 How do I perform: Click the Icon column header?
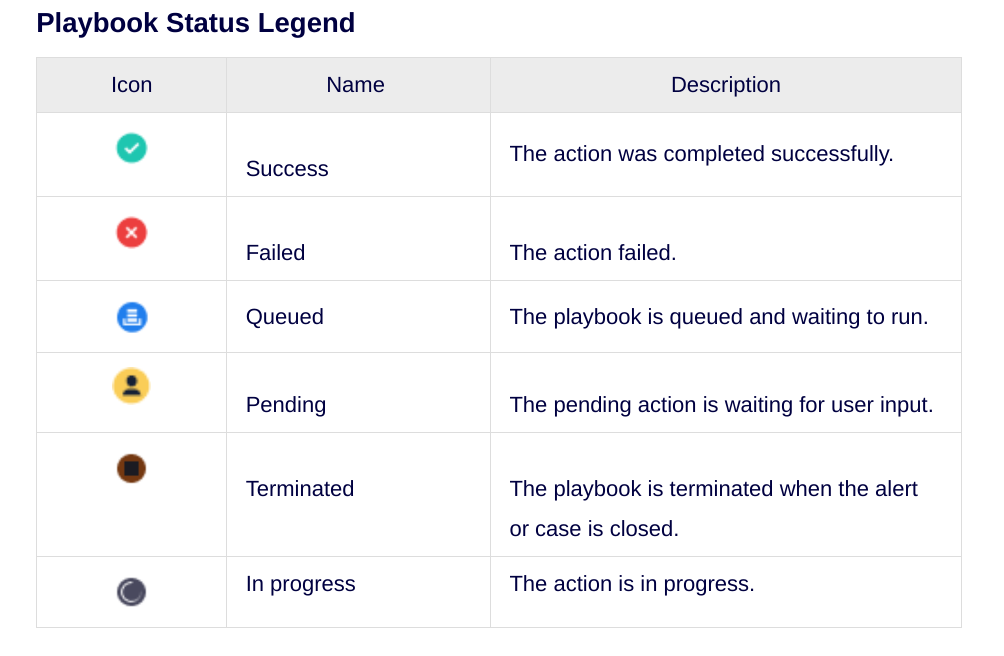[x=131, y=85]
